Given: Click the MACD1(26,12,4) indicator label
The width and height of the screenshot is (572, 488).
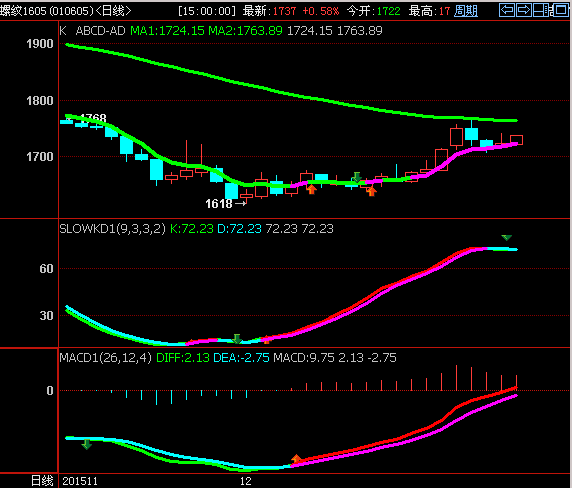Looking at the screenshot, I should (105, 357).
